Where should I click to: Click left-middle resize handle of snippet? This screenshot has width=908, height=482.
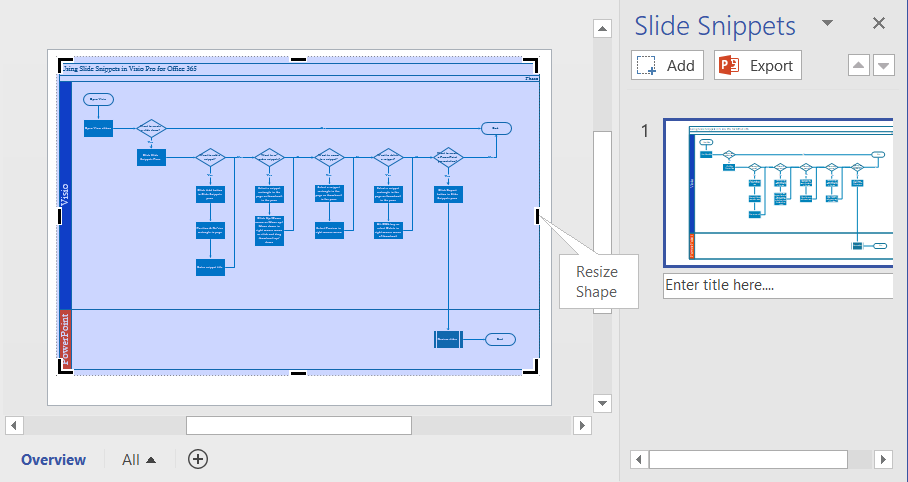(60, 216)
